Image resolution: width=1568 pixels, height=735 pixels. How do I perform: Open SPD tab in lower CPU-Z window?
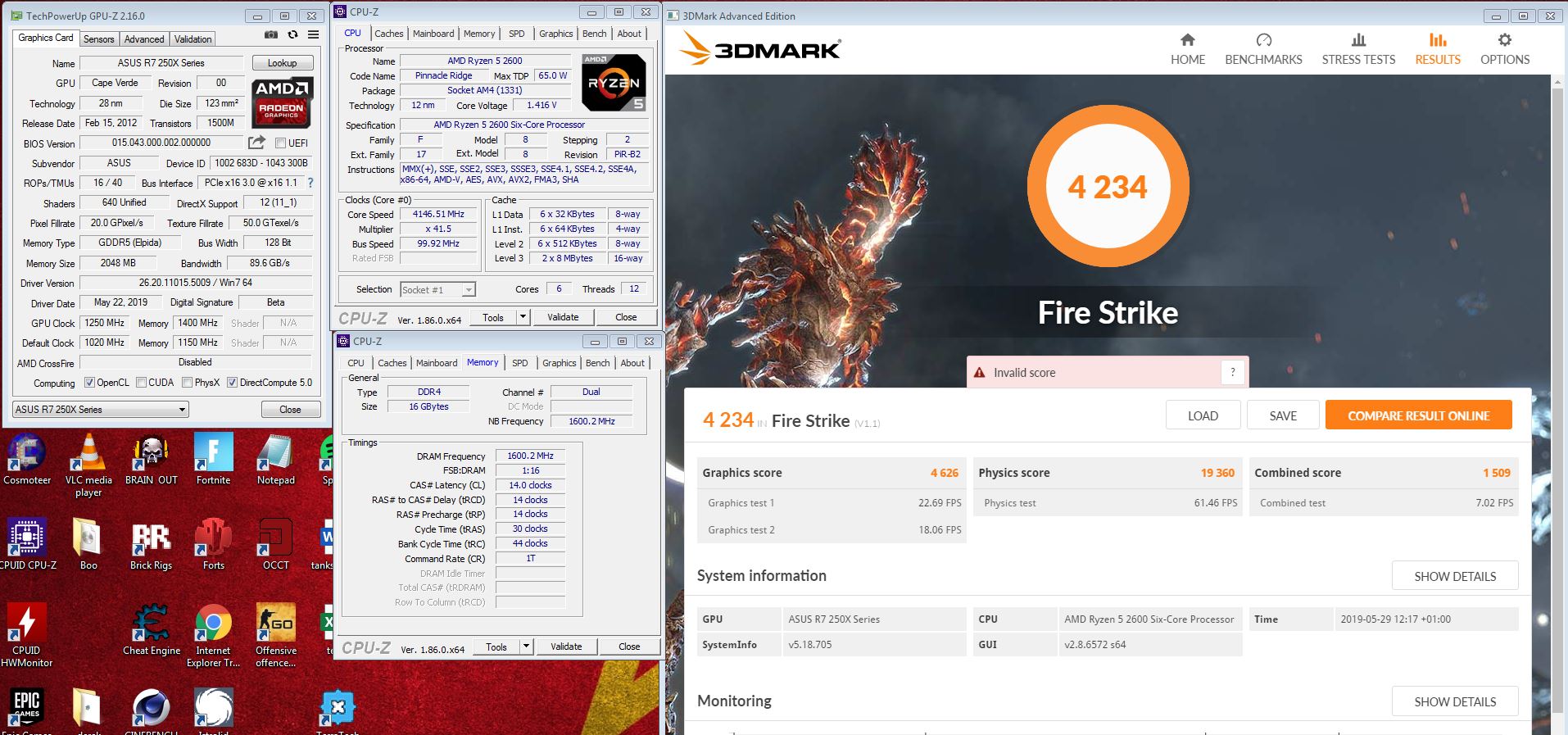[519, 363]
